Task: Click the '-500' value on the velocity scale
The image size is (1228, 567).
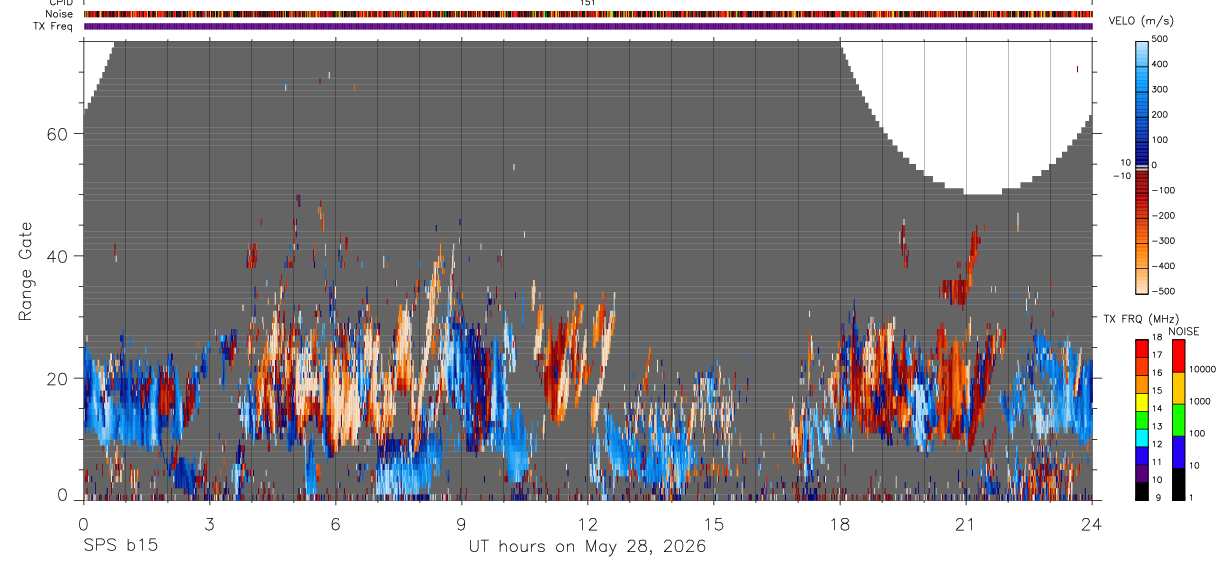Action: pyautogui.click(x=1165, y=291)
